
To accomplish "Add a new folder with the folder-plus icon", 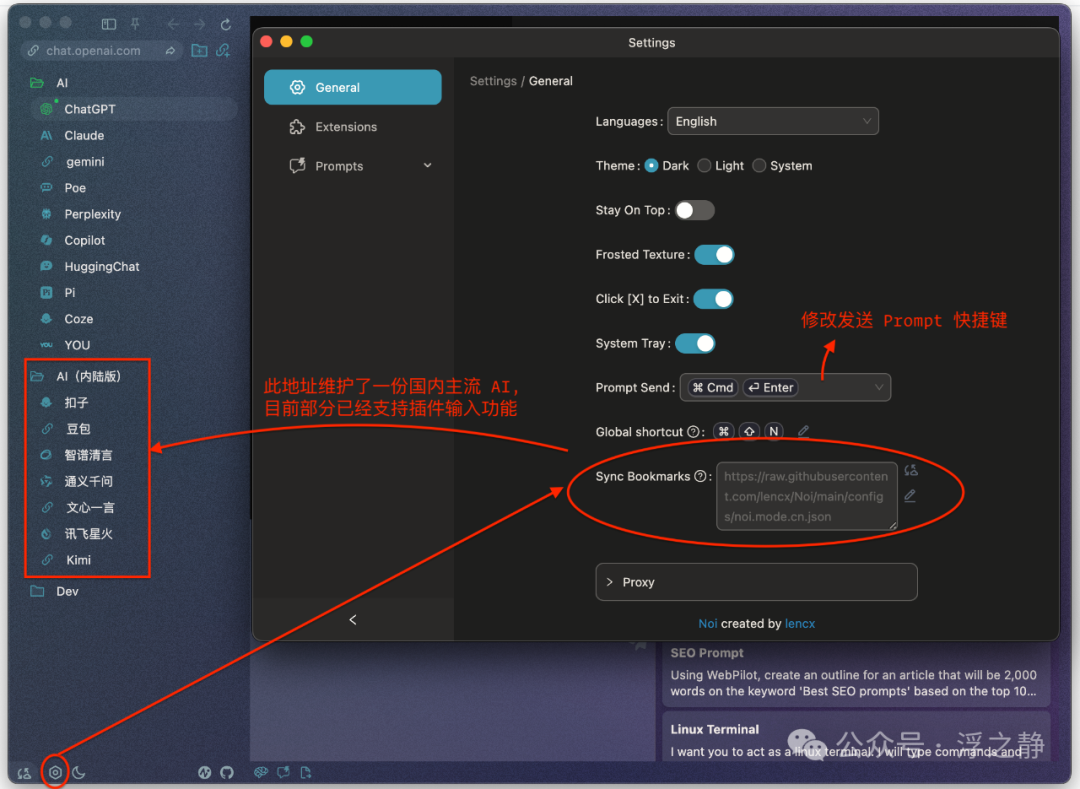I will tap(199, 50).
